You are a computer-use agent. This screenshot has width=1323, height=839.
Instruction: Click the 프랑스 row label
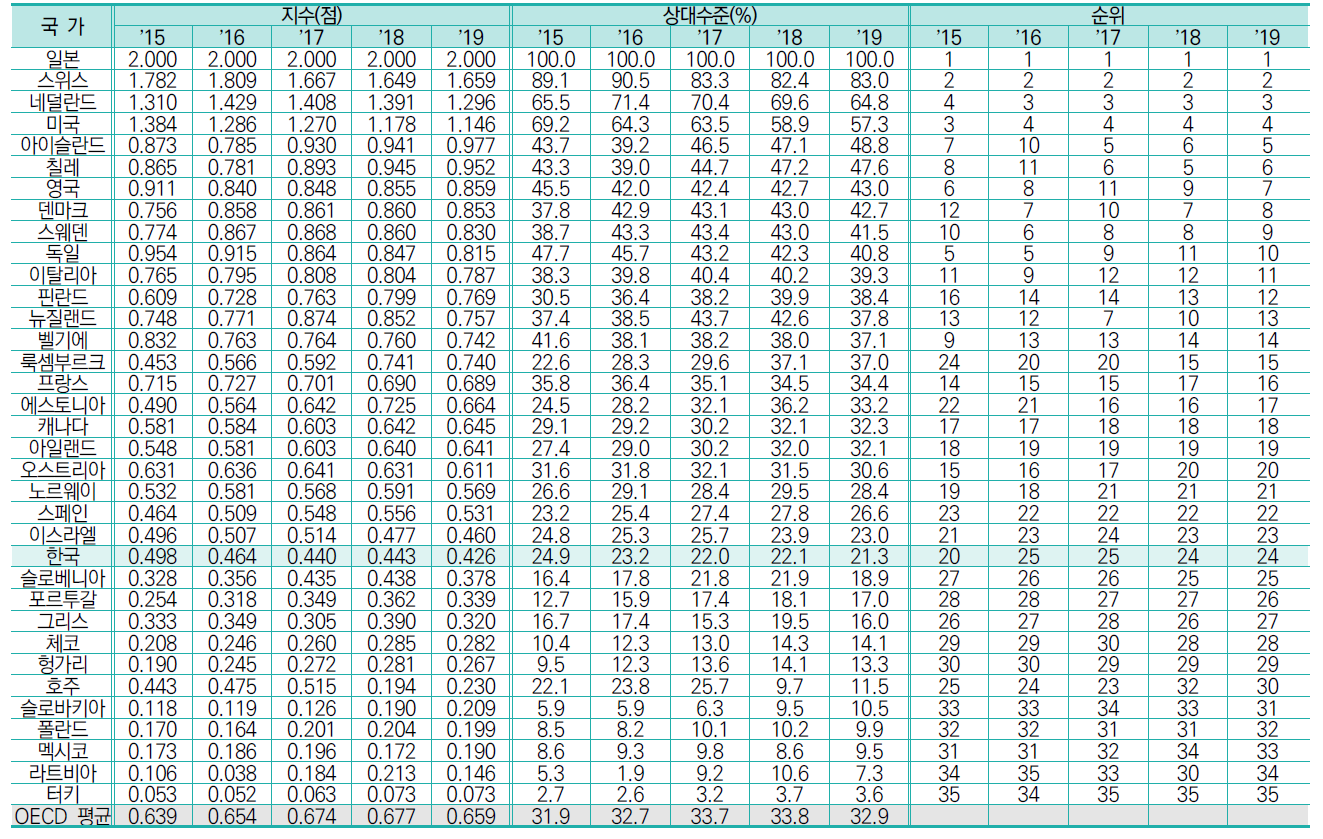coord(62,384)
